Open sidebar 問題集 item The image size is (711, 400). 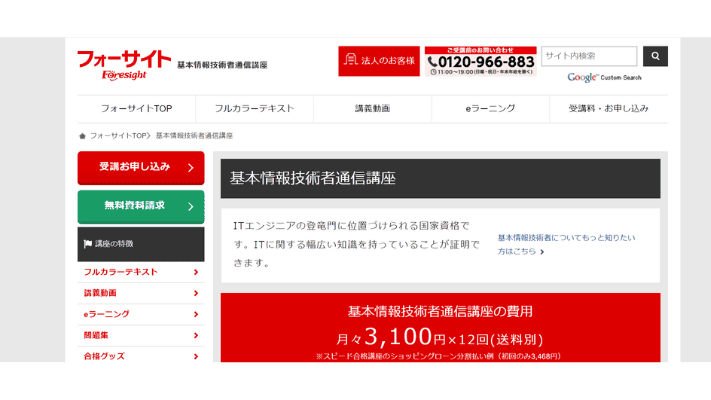click(x=141, y=336)
